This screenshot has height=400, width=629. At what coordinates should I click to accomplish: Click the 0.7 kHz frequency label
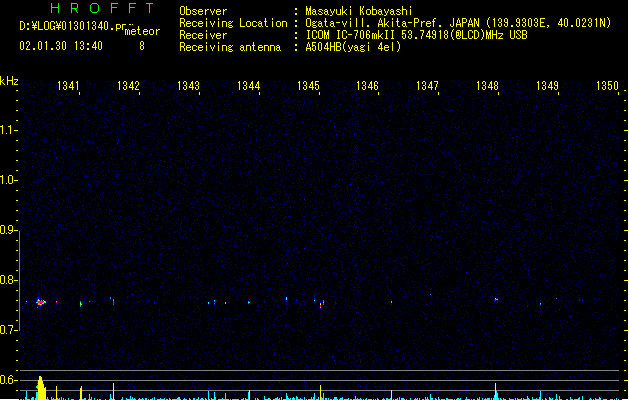8,330
